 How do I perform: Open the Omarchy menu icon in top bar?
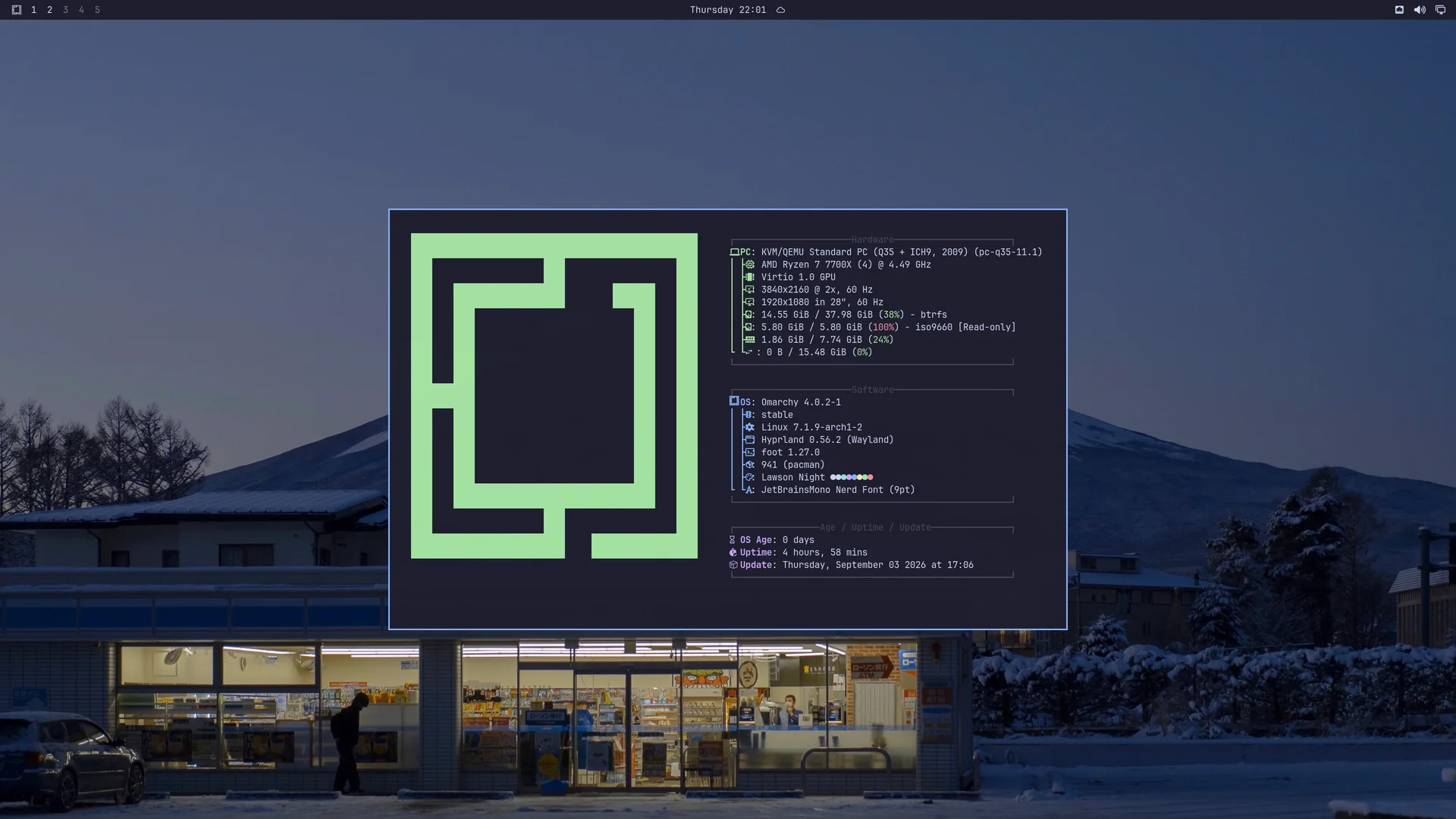pos(16,10)
